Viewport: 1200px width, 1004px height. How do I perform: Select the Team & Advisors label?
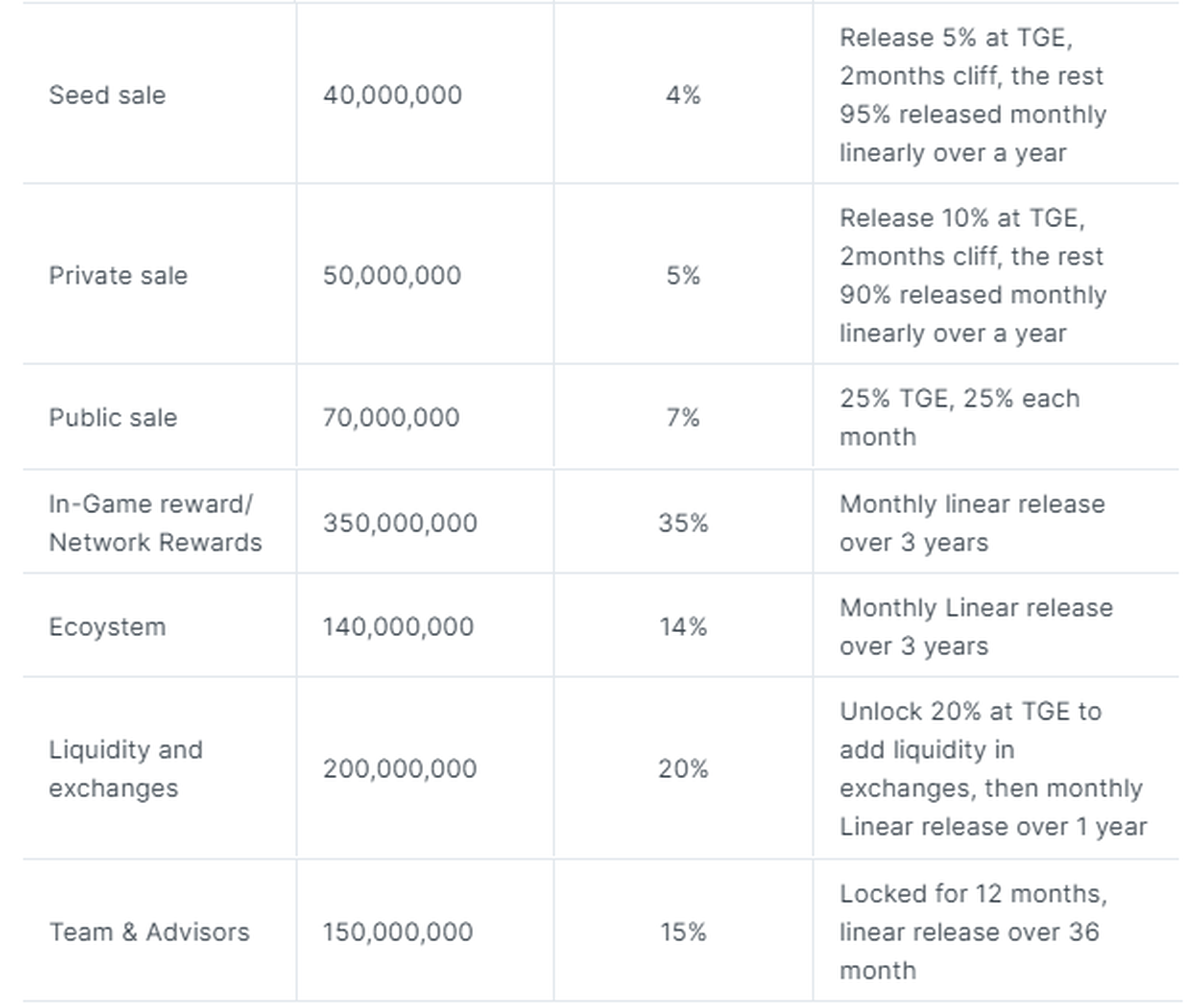click(x=149, y=932)
